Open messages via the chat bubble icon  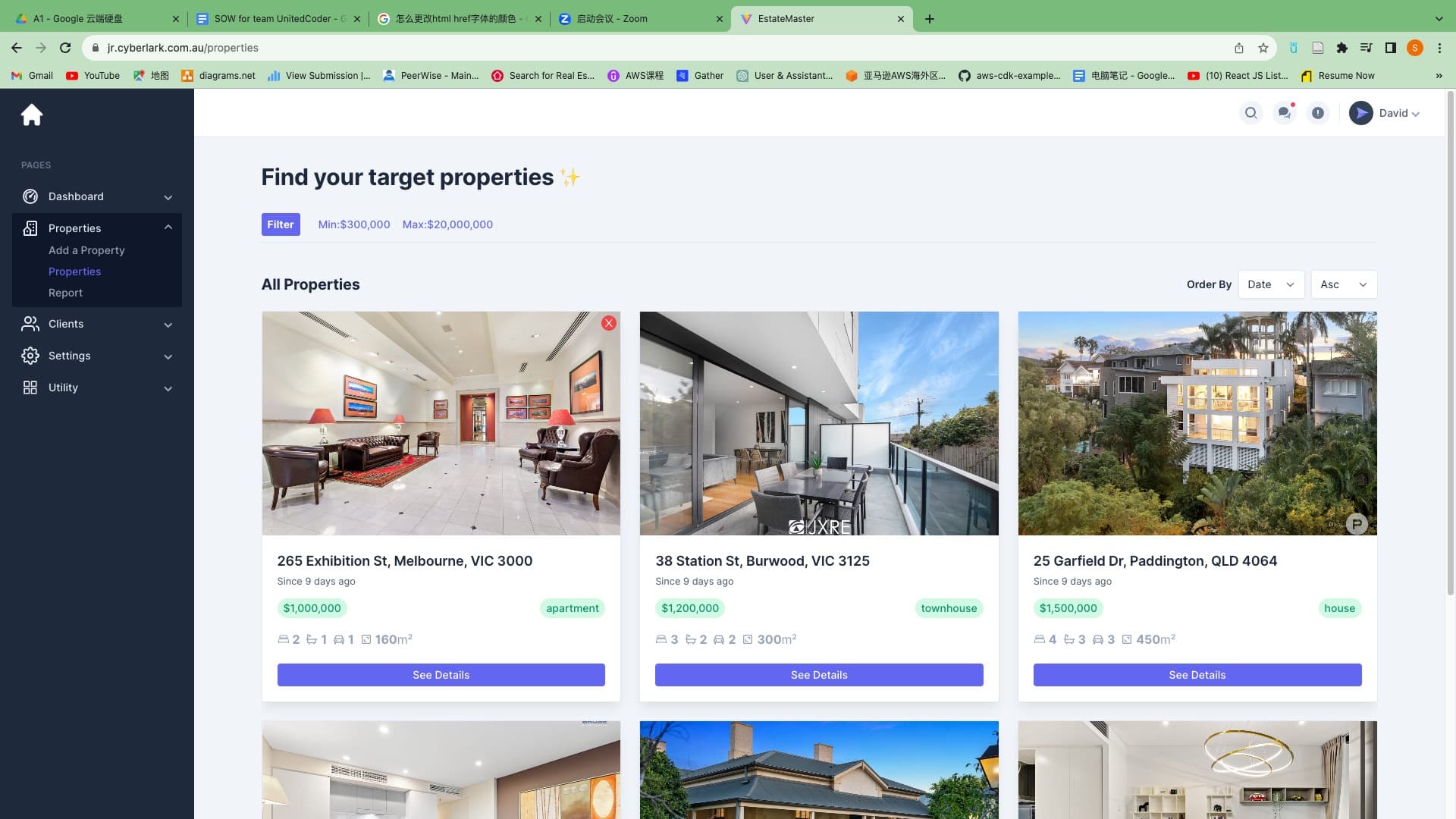point(1284,112)
